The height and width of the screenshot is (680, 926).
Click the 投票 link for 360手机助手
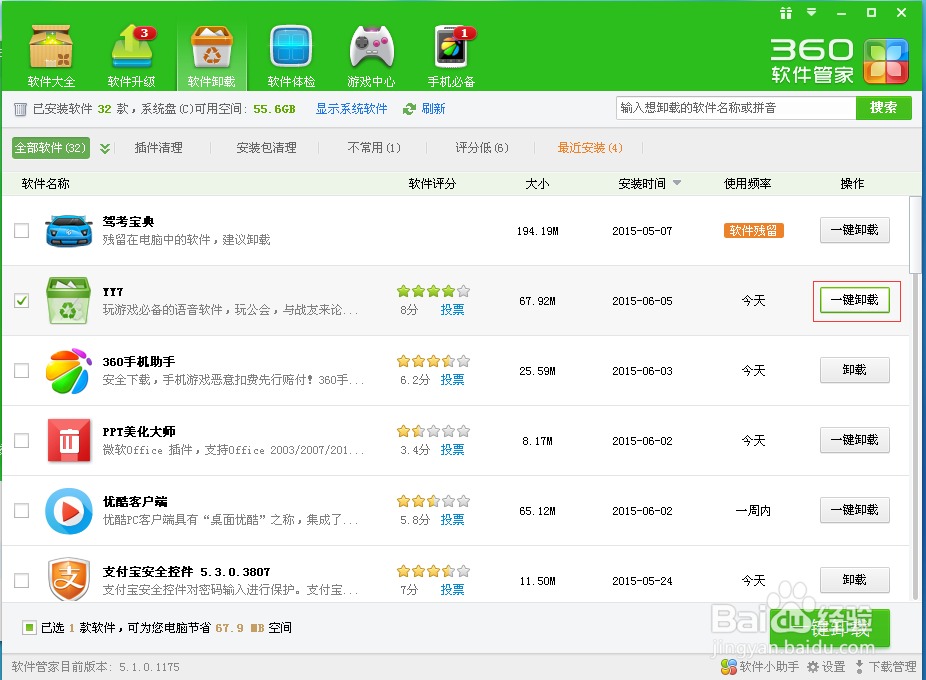click(x=452, y=380)
